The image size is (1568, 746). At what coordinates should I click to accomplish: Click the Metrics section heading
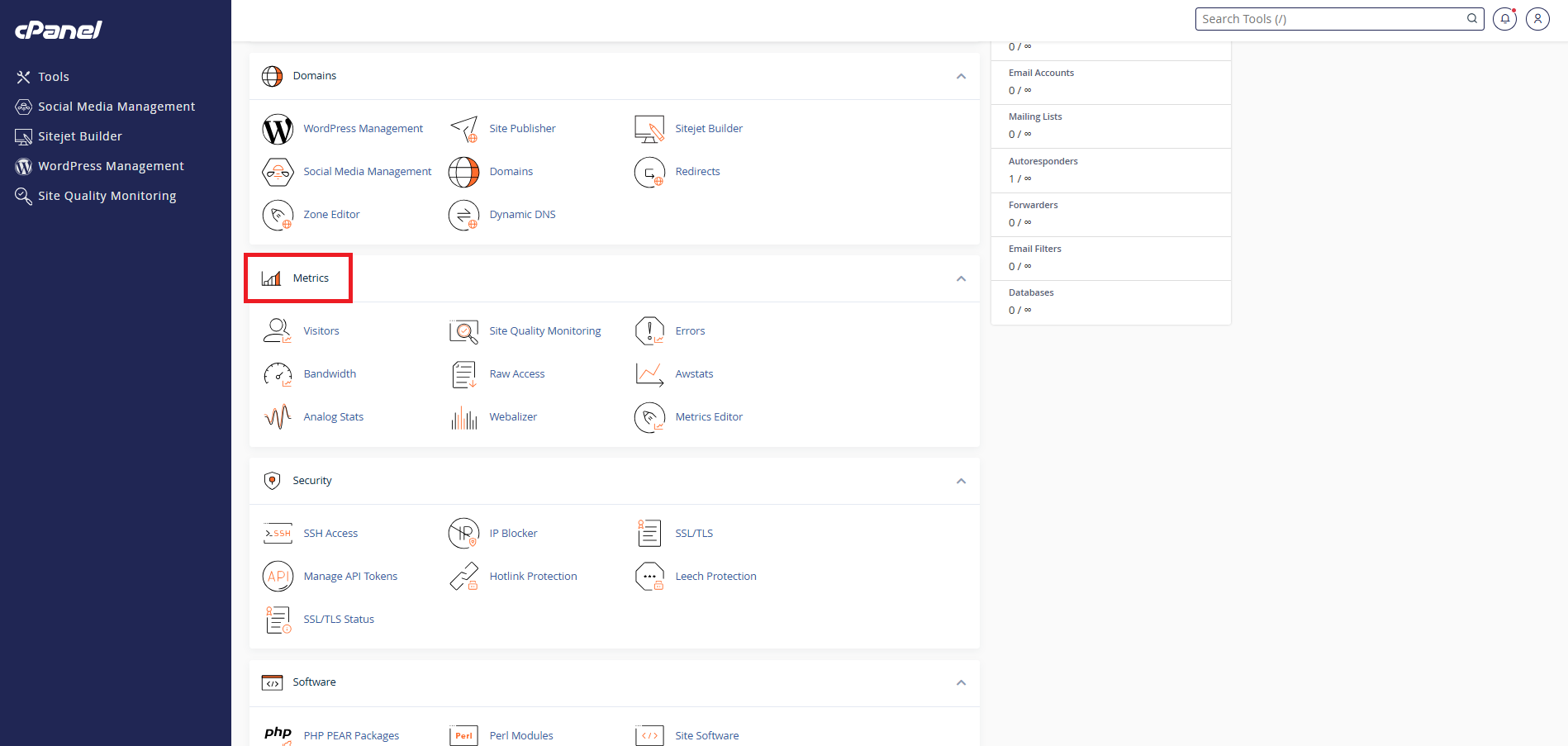click(x=311, y=278)
